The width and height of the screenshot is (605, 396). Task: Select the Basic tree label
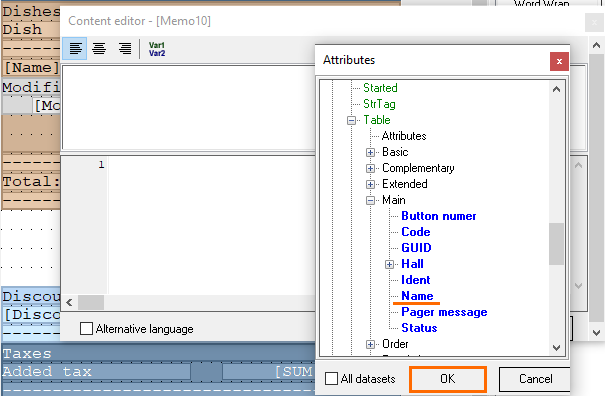click(x=395, y=152)
